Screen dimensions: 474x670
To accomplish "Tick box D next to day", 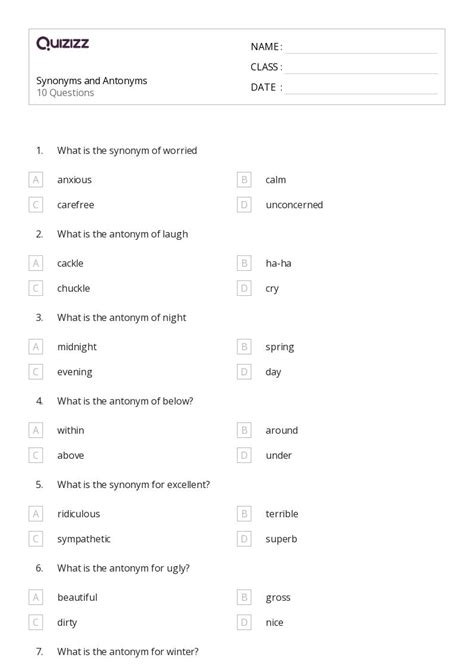I will click(244, 372).
